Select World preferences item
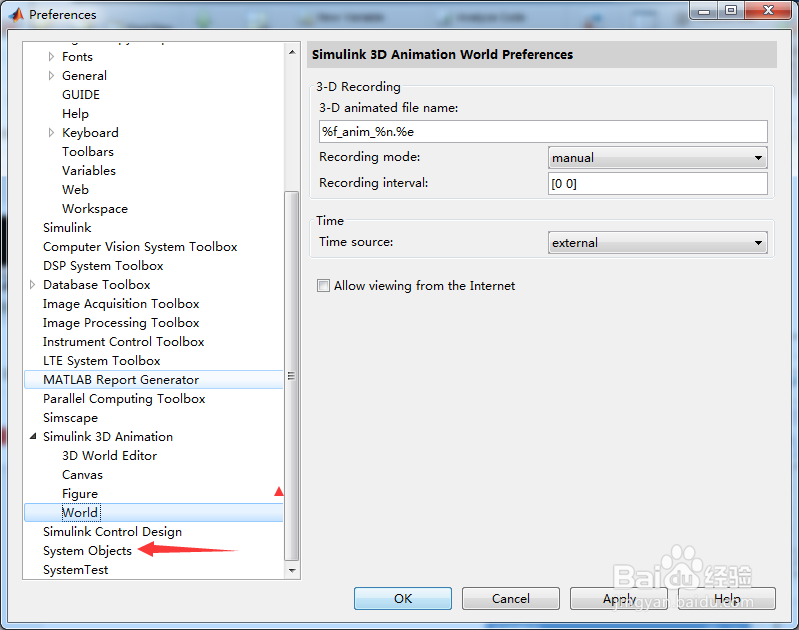799x630 pixels. coord(80,512)
